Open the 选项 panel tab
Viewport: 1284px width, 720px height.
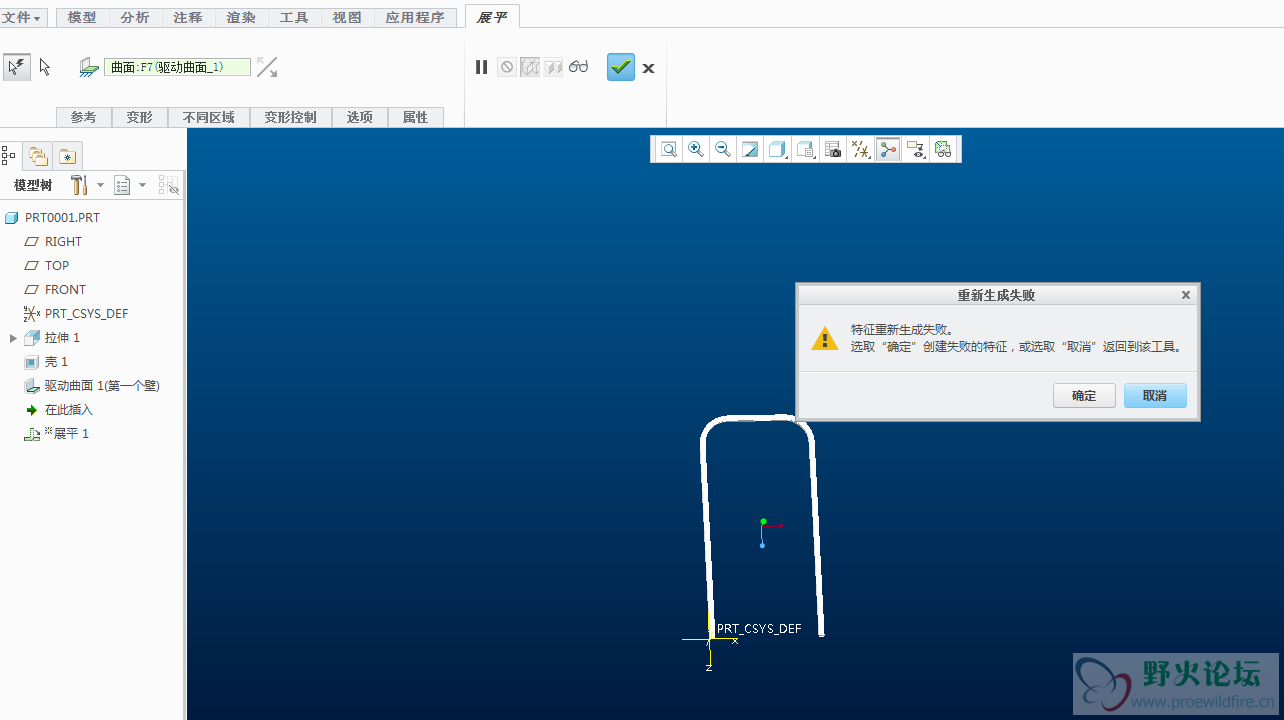click(360, 117)
